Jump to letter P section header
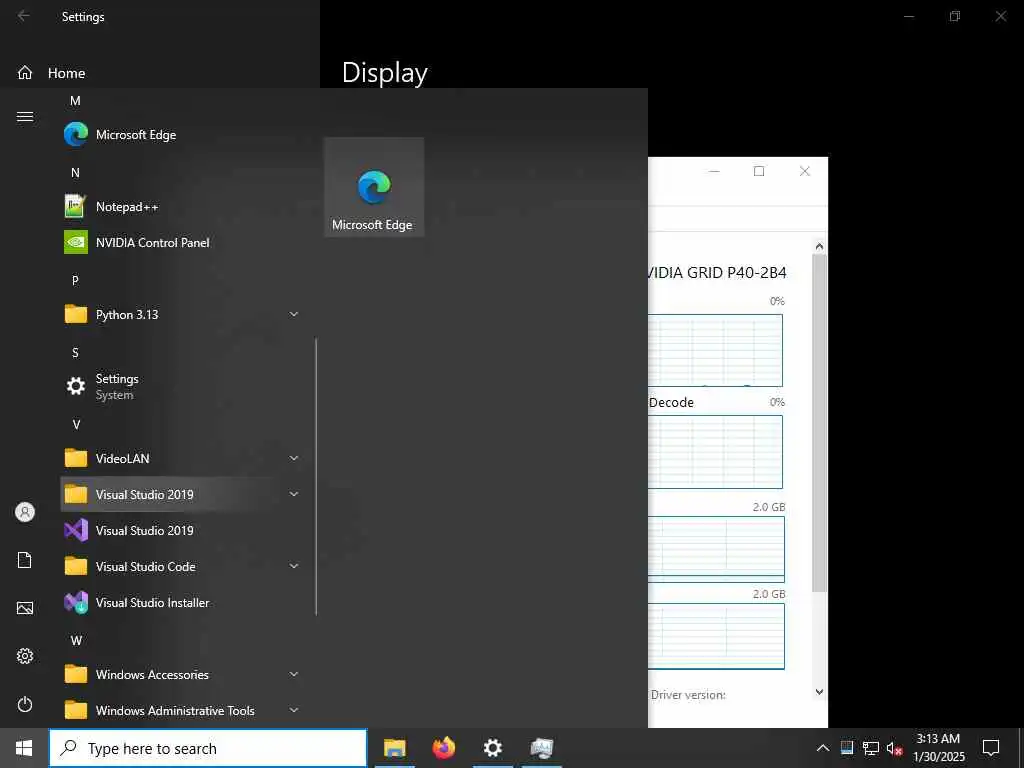This screenshot has width=1024, height=768. pos(75,280)
